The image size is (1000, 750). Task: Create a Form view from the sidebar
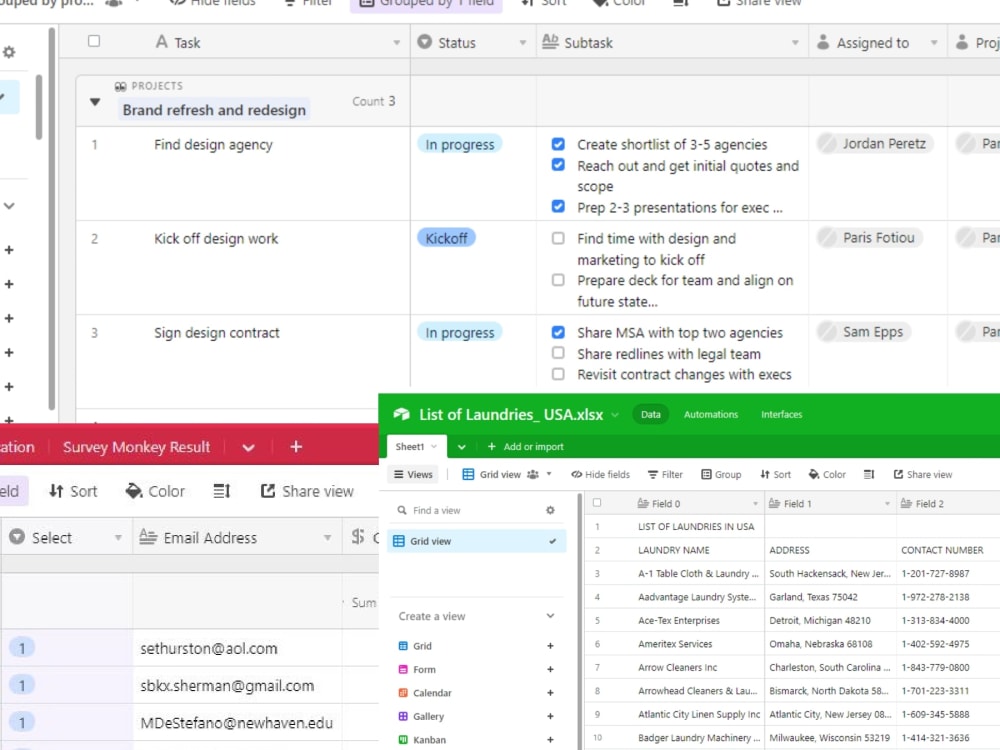[x=424, y=669]
